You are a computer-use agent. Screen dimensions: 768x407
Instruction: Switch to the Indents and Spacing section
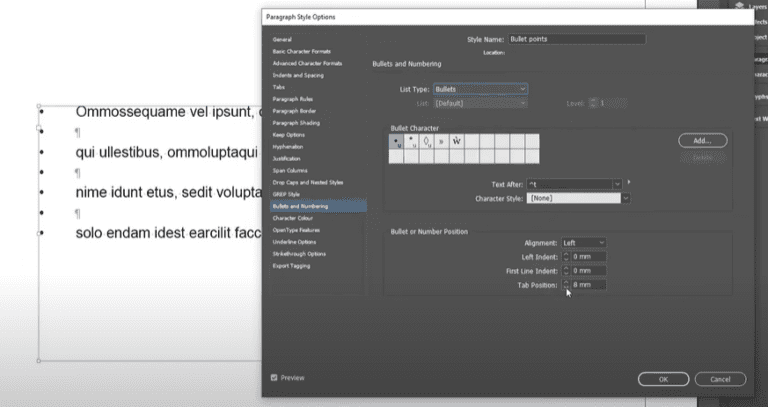296,75
